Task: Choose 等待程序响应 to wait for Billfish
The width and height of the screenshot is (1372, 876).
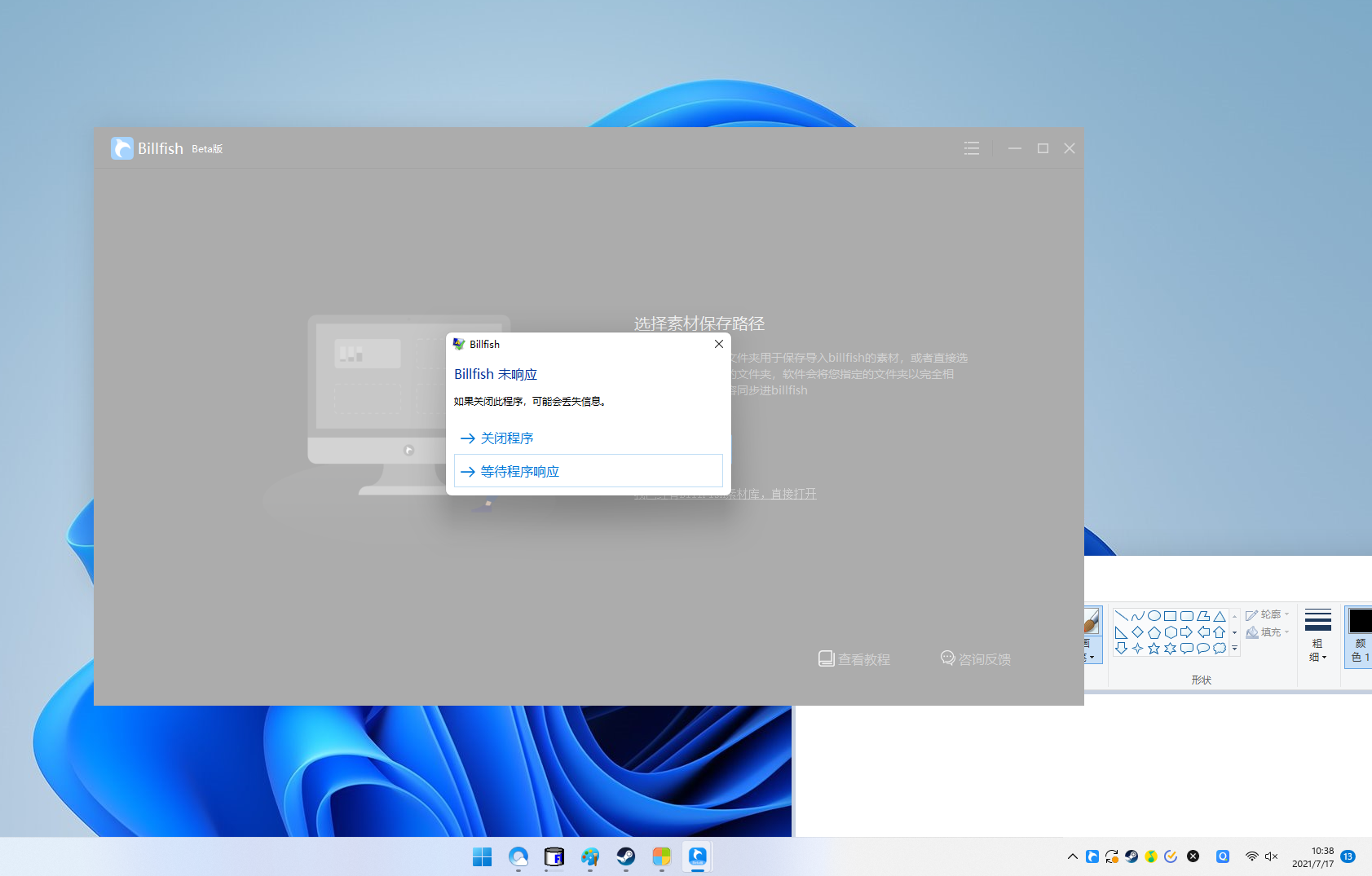Action: [588, 471]
